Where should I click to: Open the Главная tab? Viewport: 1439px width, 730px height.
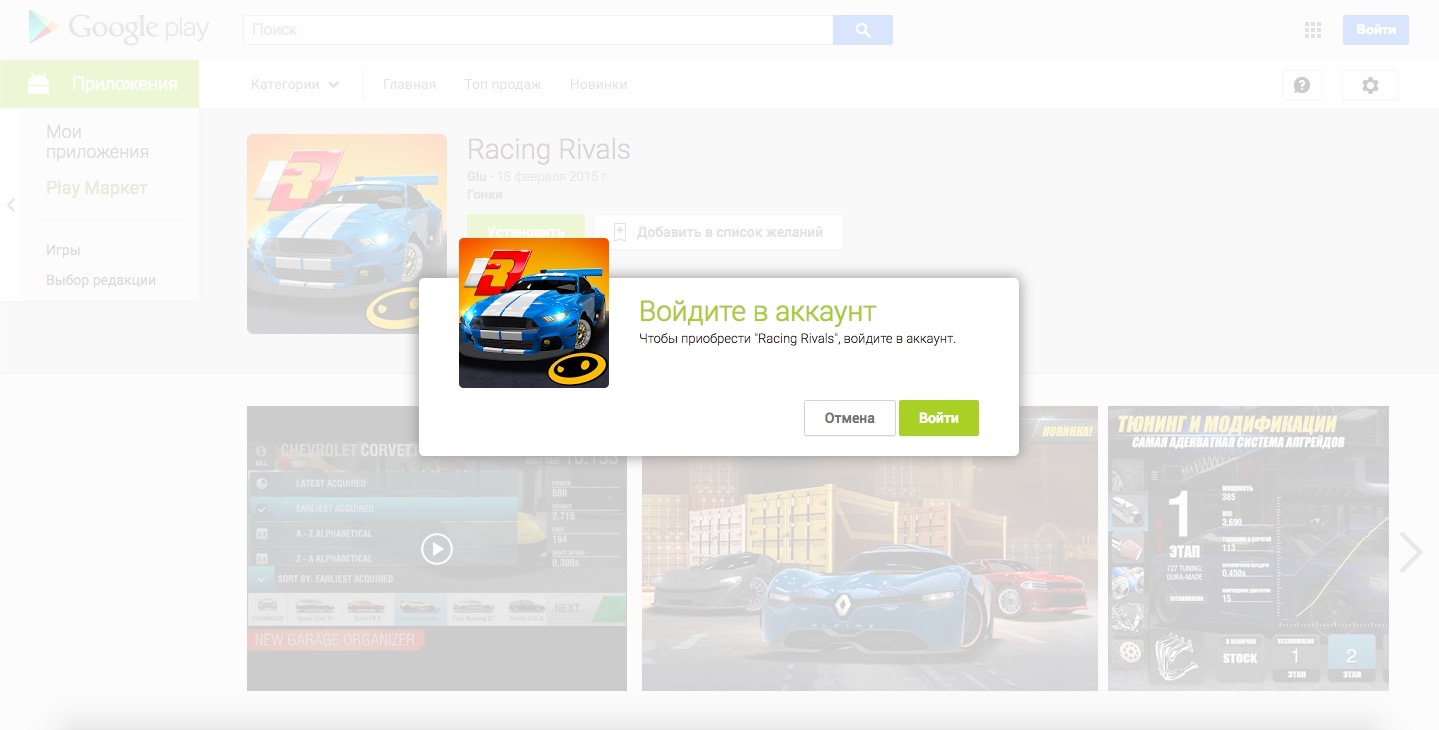click(x=410, y=85)
